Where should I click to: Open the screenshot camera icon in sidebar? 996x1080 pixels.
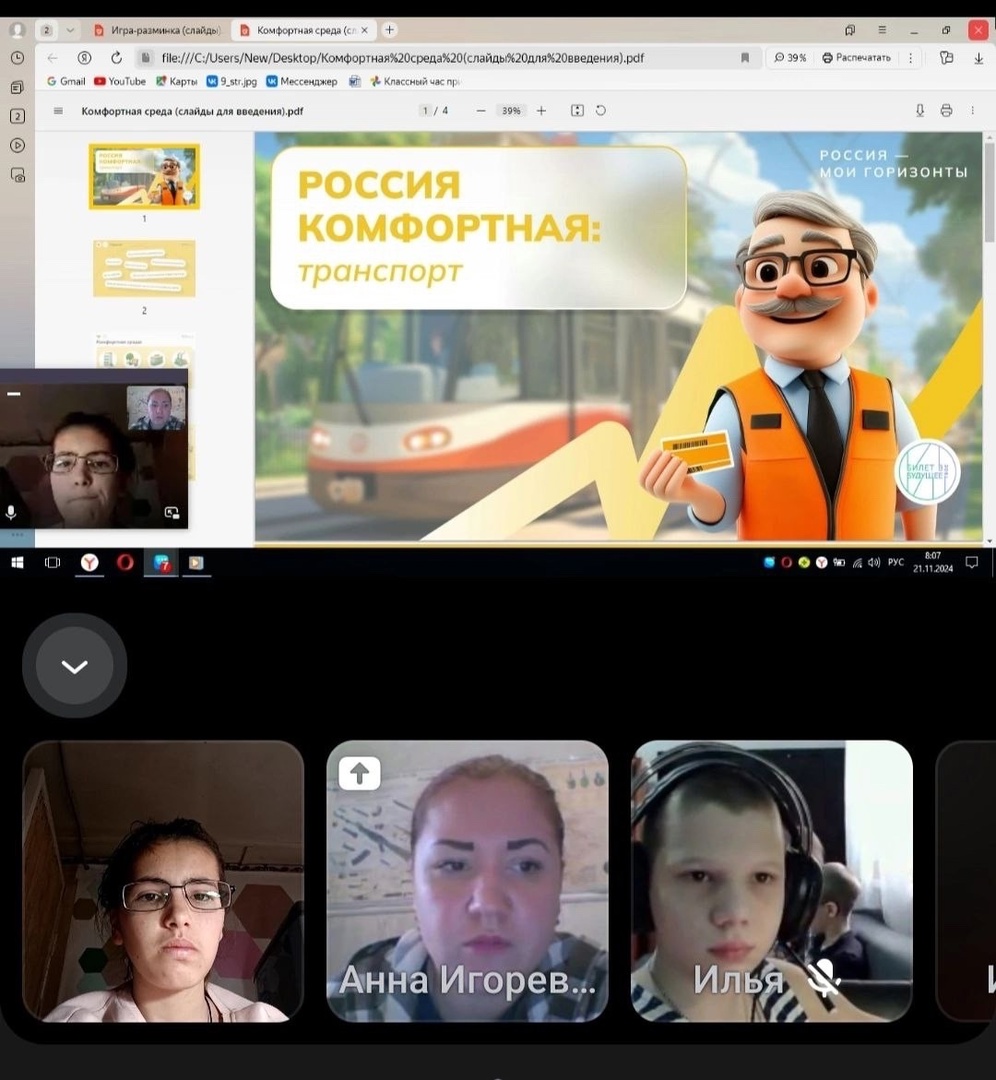click(17, 174)
